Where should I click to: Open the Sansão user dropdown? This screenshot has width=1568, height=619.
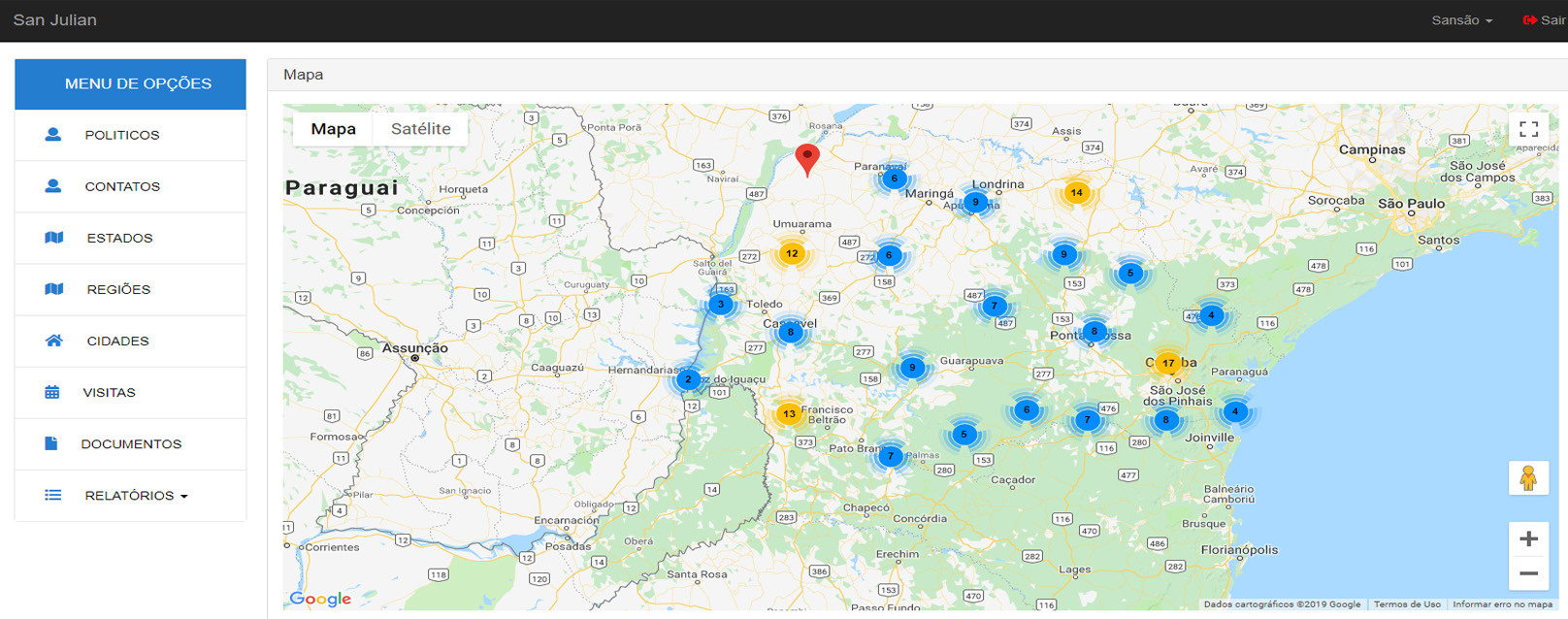click(x=1461, y=20)
